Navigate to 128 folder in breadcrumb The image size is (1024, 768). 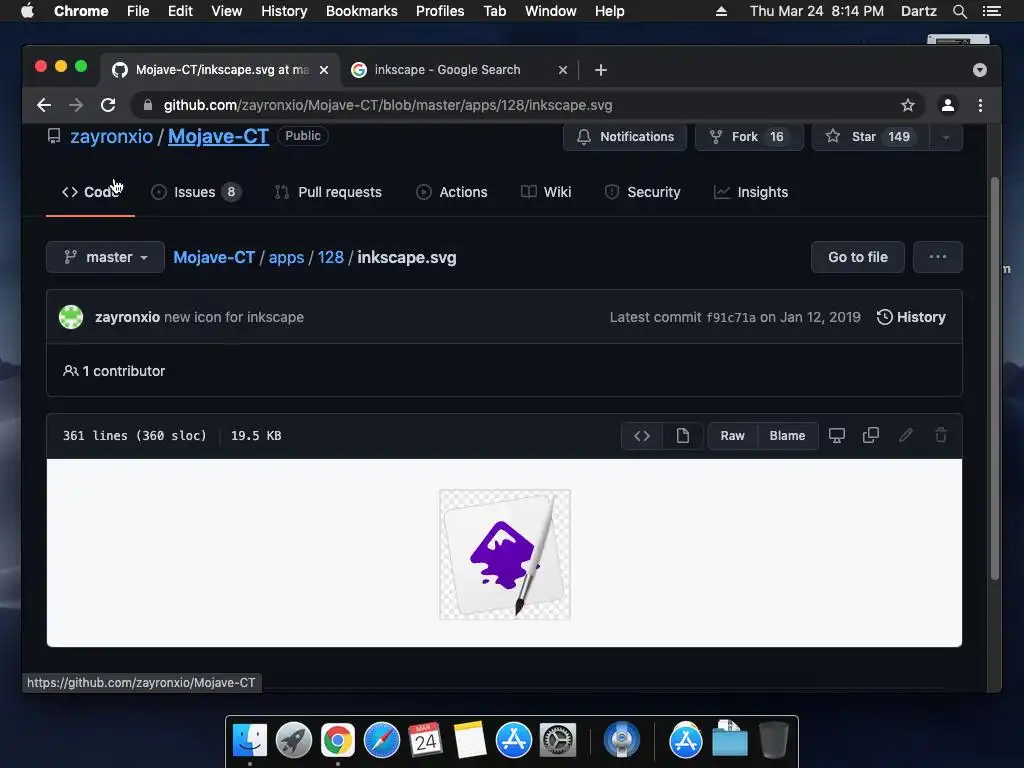(x=330, y=257)
